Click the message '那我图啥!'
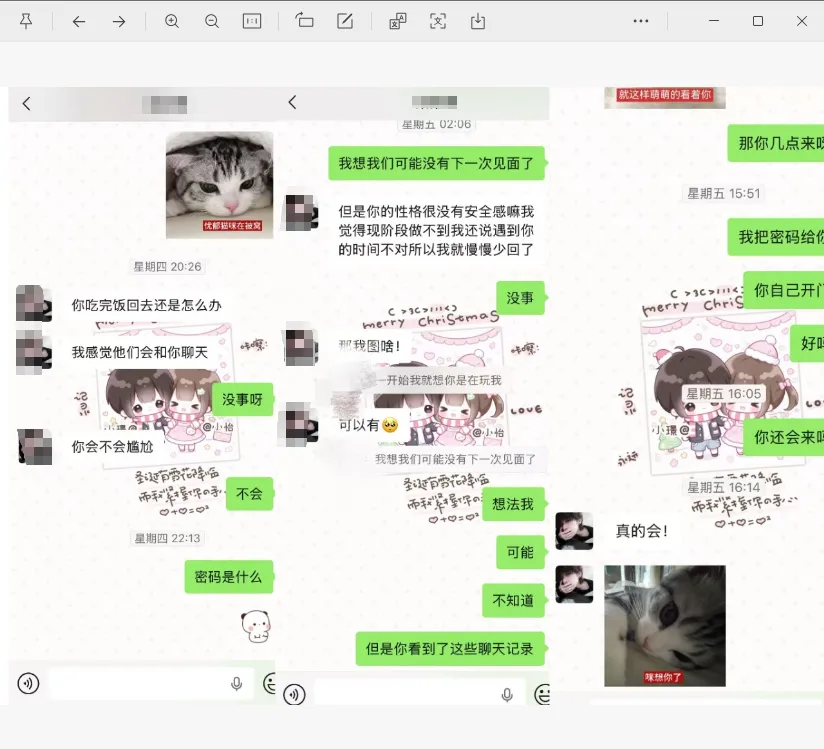824x749 pixels. click(369, 346)
